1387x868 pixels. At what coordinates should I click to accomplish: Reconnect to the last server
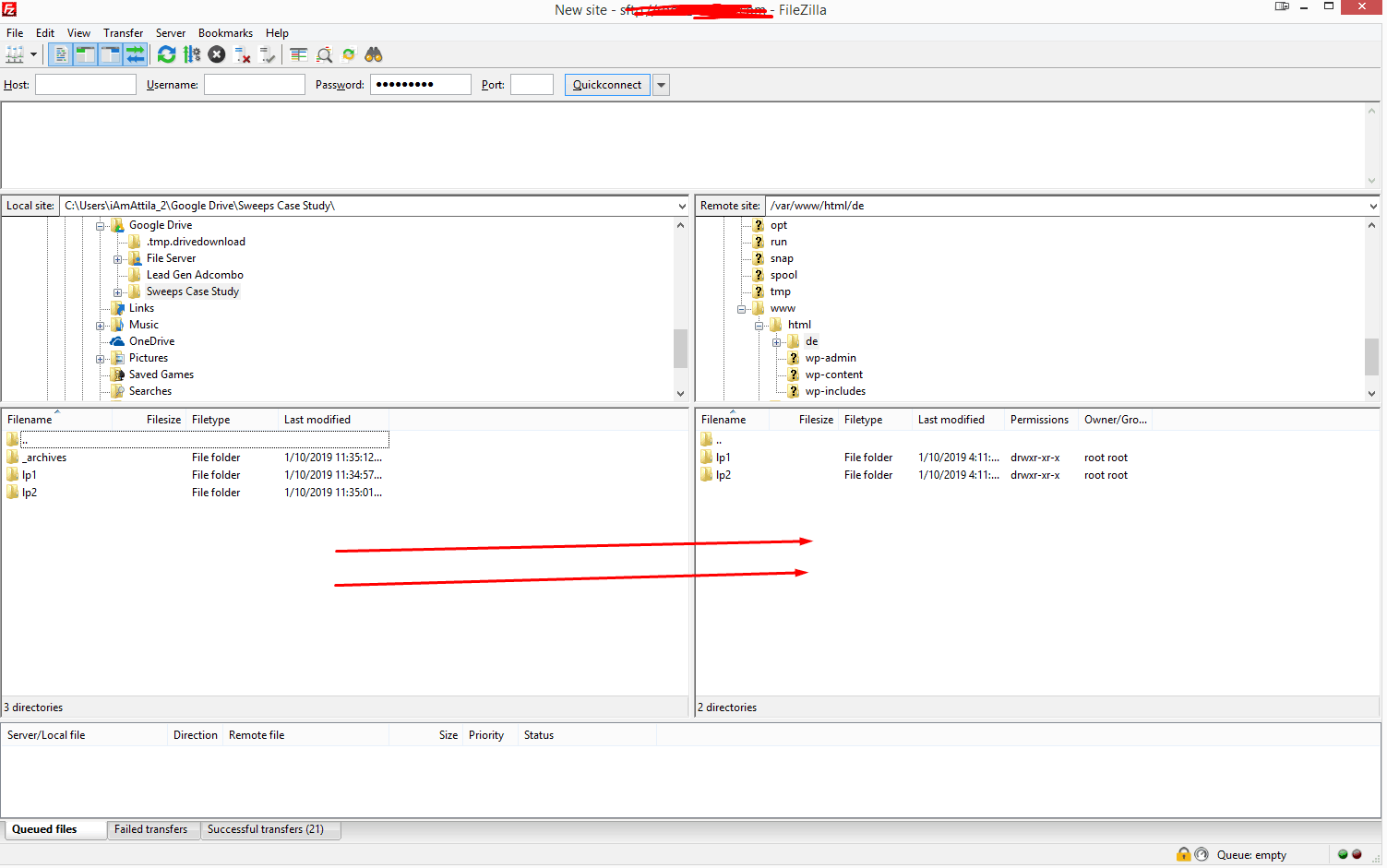point(268,54)
